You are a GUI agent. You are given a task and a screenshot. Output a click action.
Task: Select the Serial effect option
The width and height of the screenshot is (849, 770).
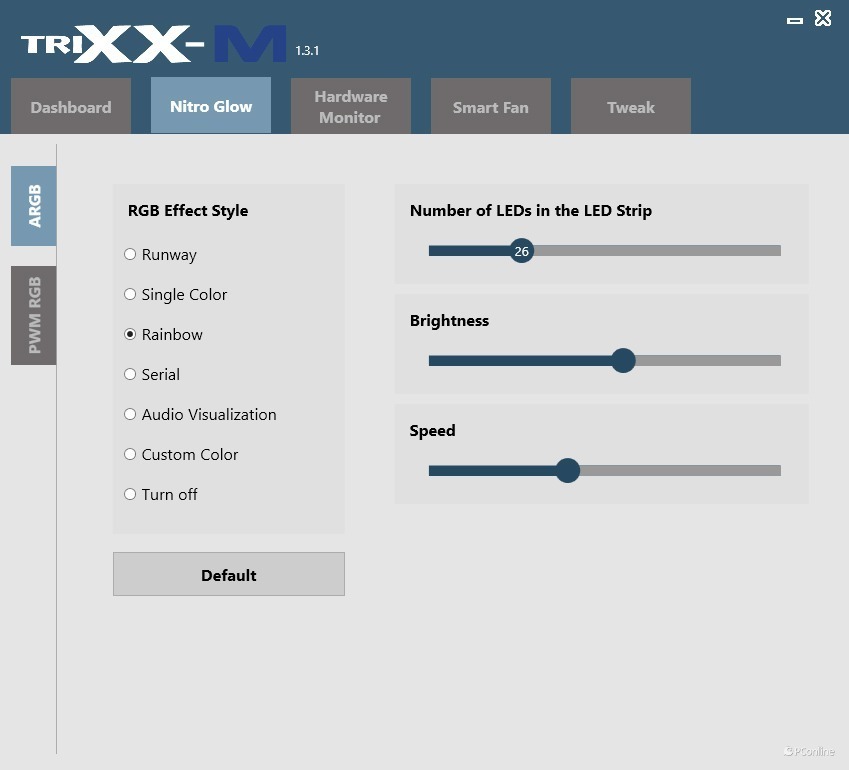click(130, 374)
